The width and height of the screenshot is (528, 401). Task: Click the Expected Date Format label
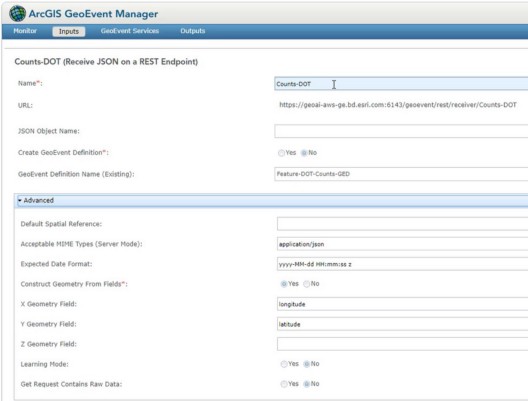56,264
